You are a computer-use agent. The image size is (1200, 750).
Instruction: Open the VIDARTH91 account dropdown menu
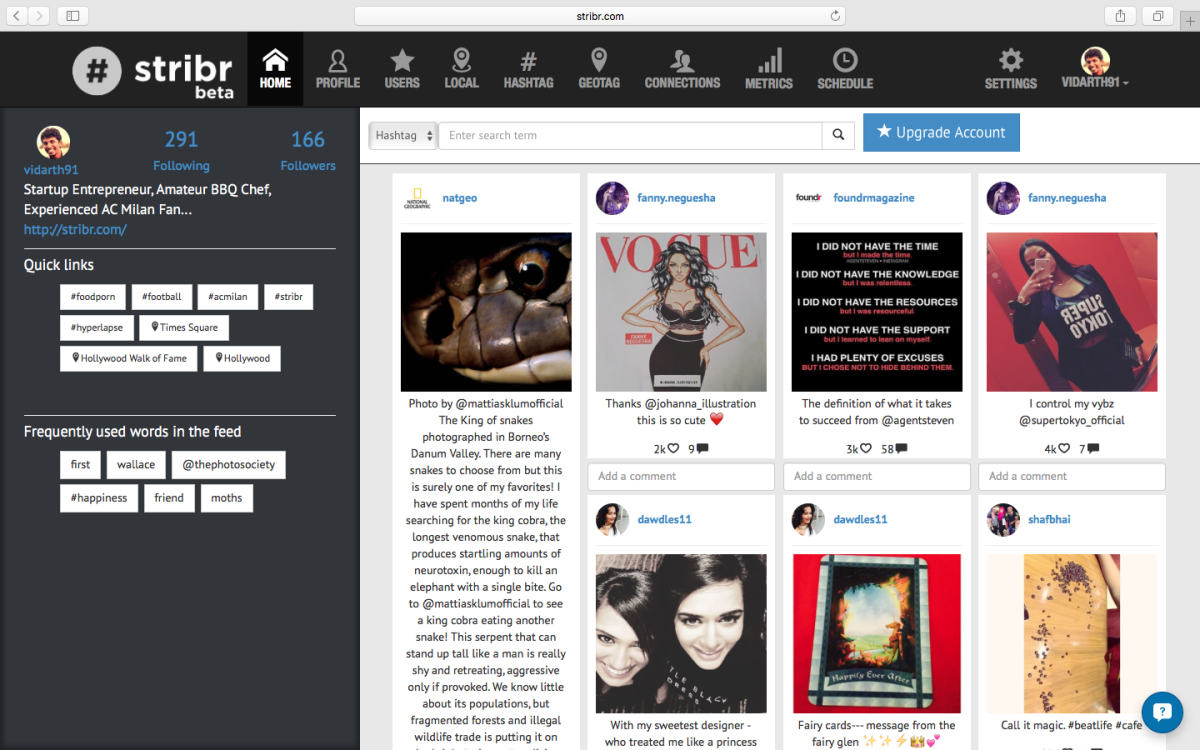click(x=1094, y=68)
